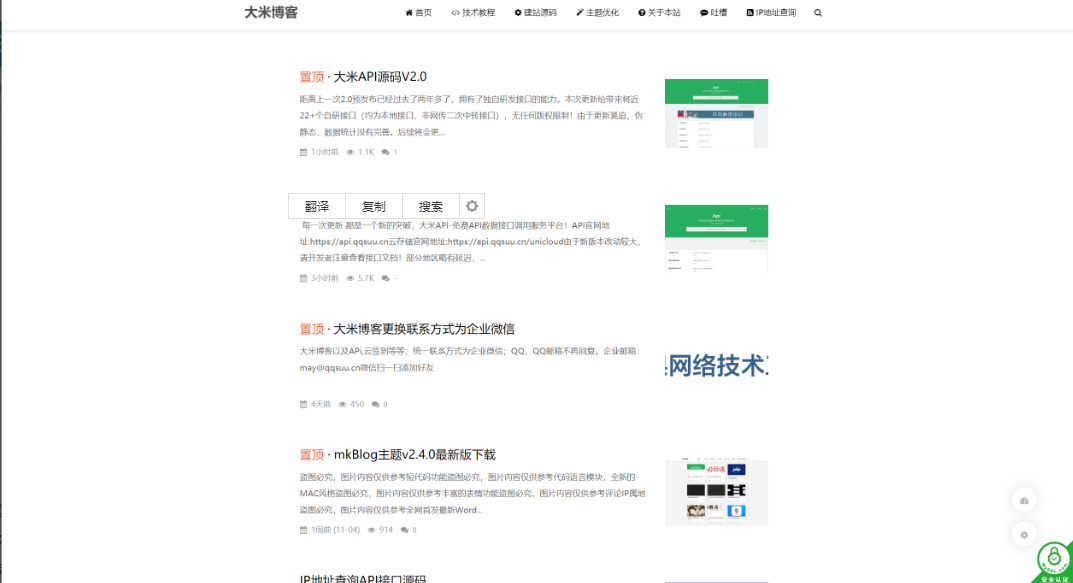Screen dimensions: 1073x583
Task: Click the floating settings gear at right edge
Action: (x=1024, y=535)
